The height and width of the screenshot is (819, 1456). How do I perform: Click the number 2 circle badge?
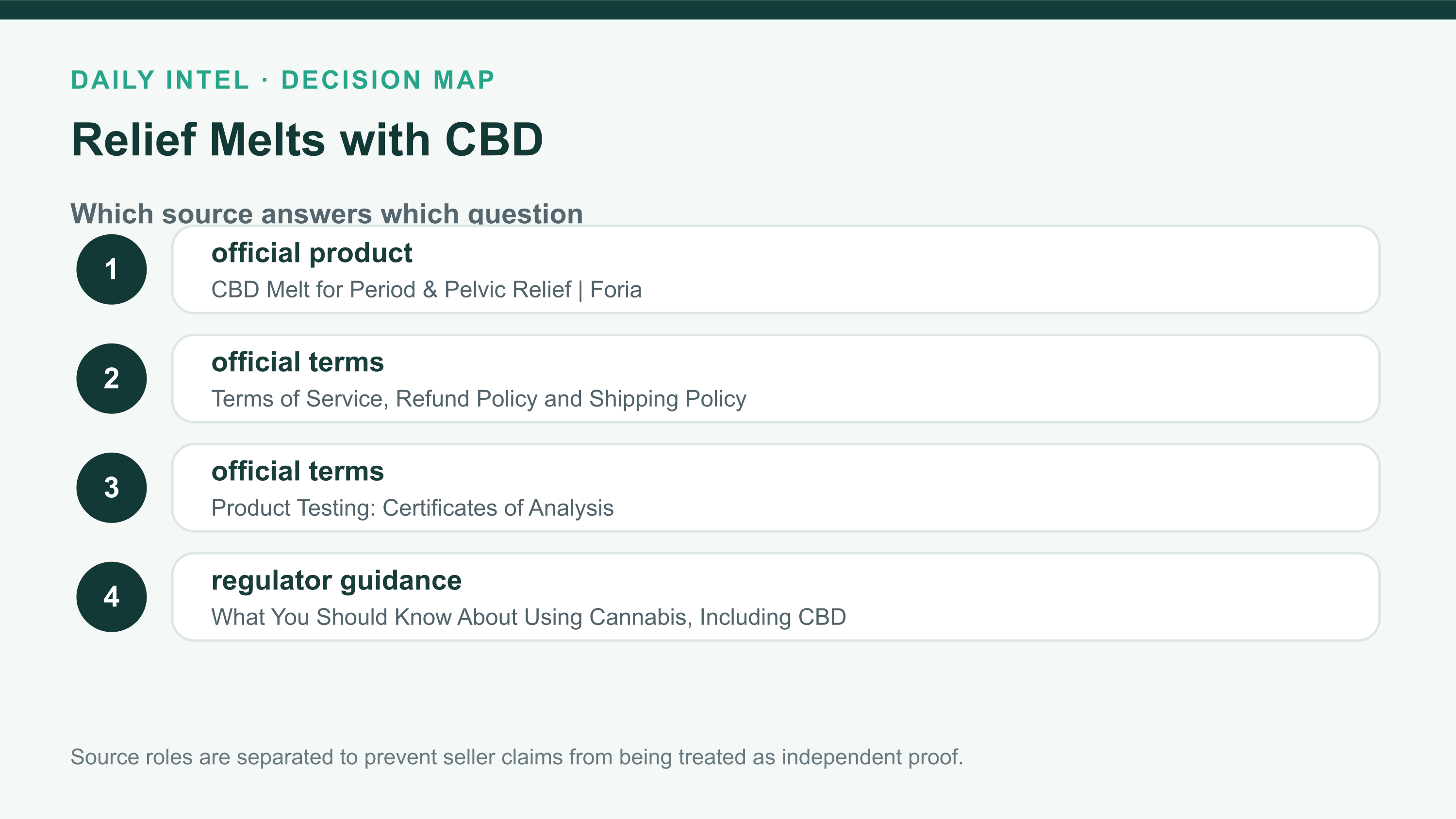pyautogui.click(x=111, y=379)
